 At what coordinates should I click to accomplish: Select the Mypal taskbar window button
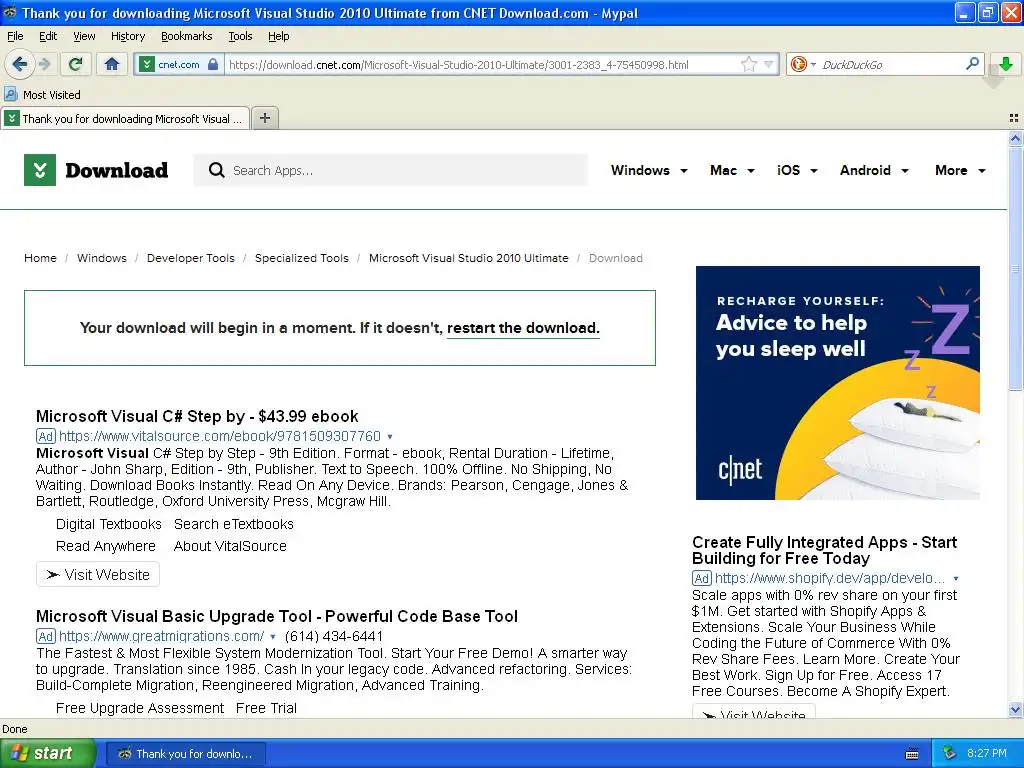coord(185,754)
